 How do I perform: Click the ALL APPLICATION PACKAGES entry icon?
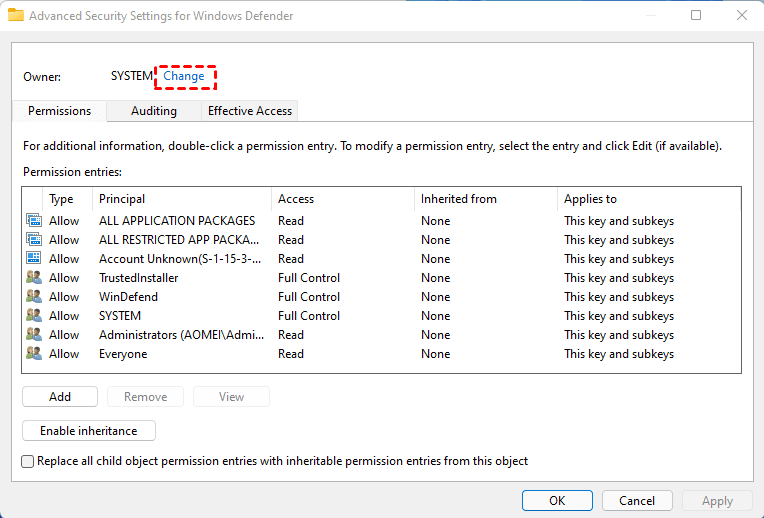[x=34, y=221]
